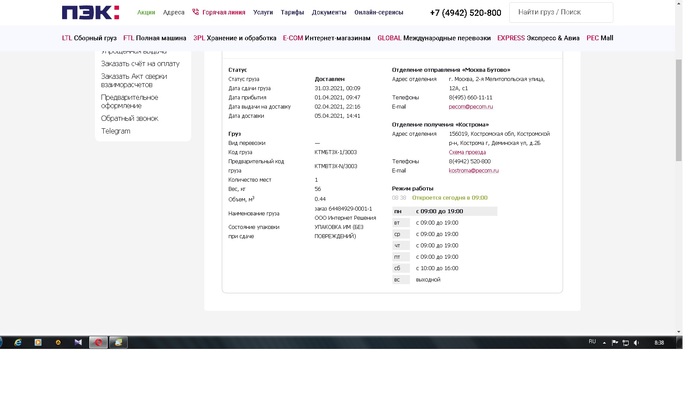
Task: Click the ПЭК logo
Action: [90, 12]
